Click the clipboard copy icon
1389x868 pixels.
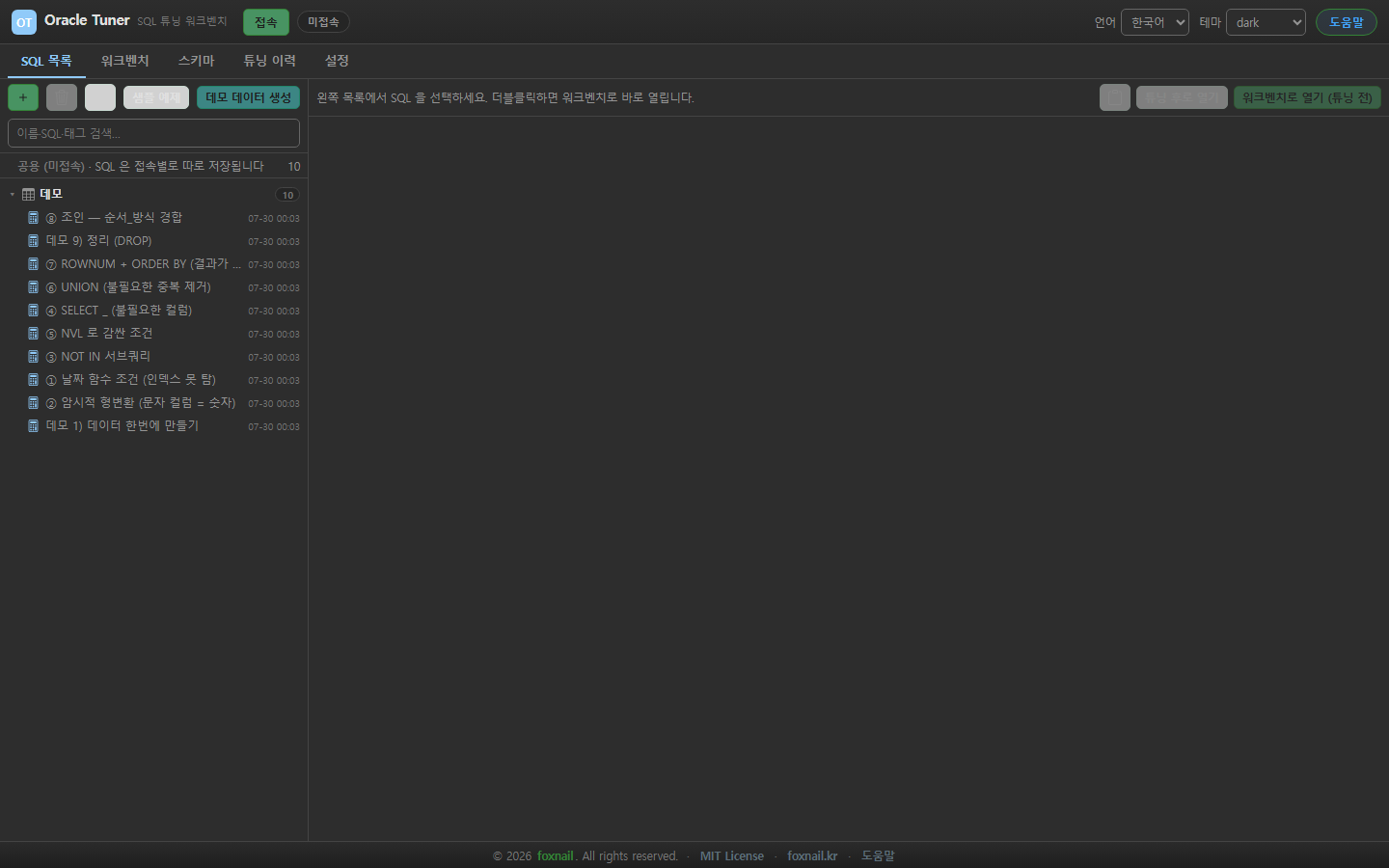(x=1115, y=97)
